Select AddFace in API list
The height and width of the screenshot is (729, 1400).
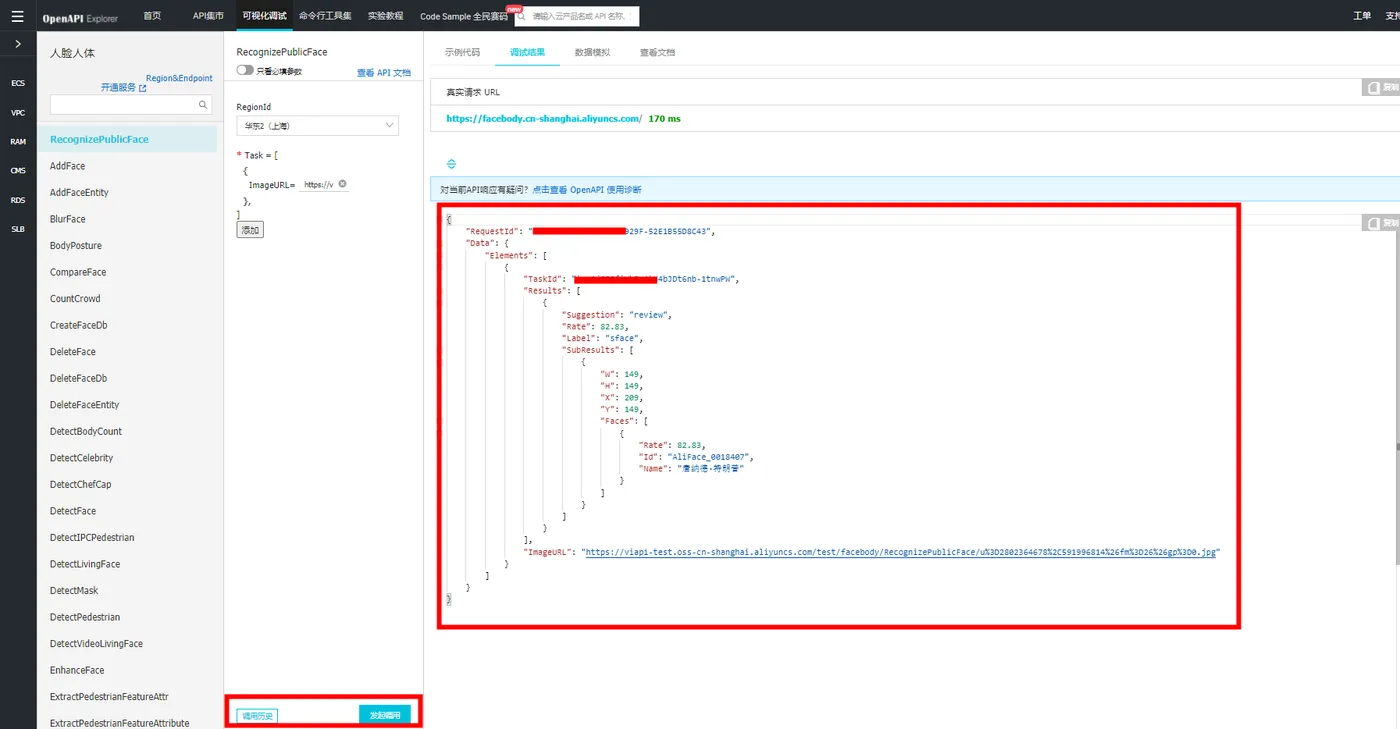pos(67,166)
